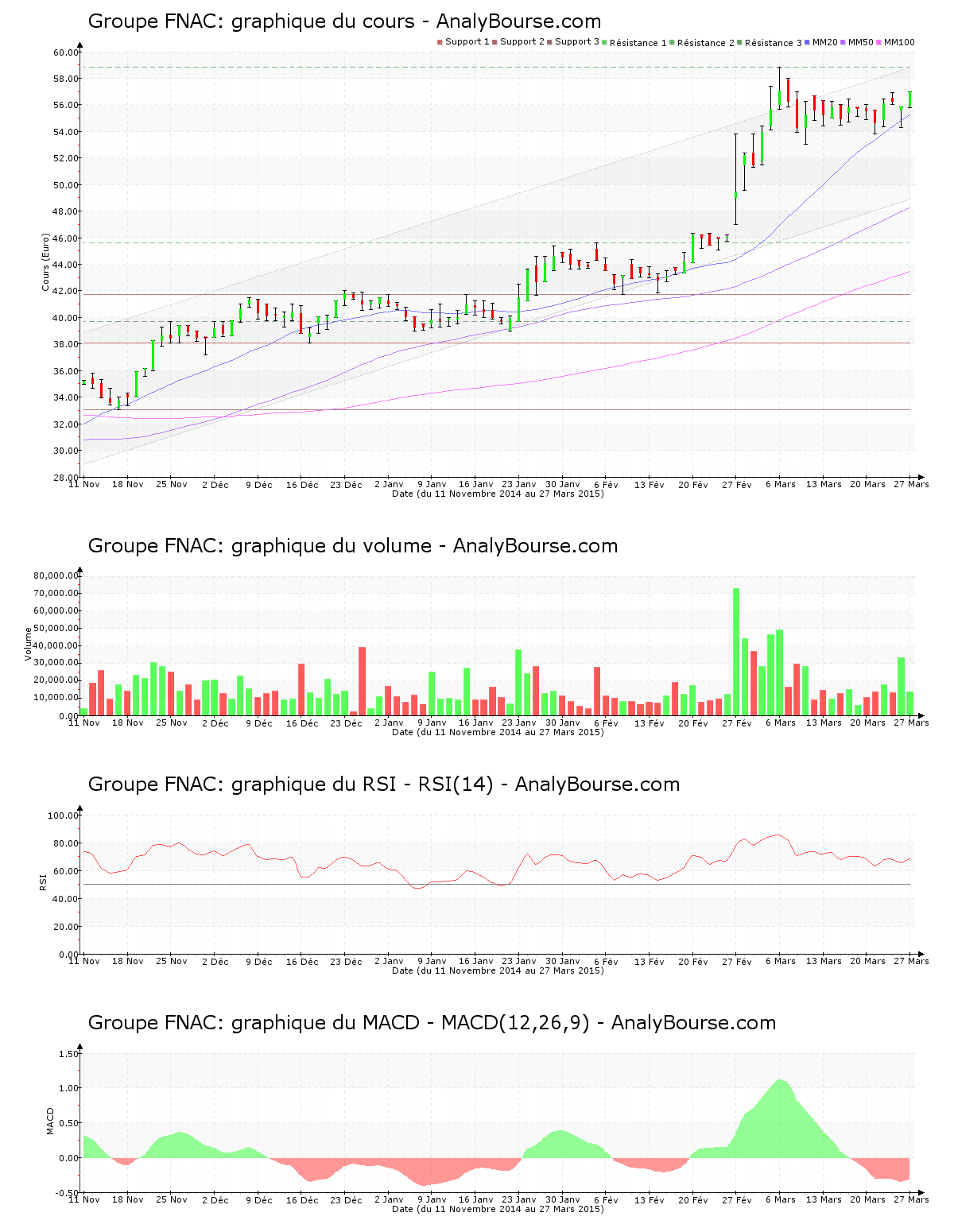Click "2 Janv" date under the price chart
The height and width of the screenshot is (1232, 954).
coord(389,484)
